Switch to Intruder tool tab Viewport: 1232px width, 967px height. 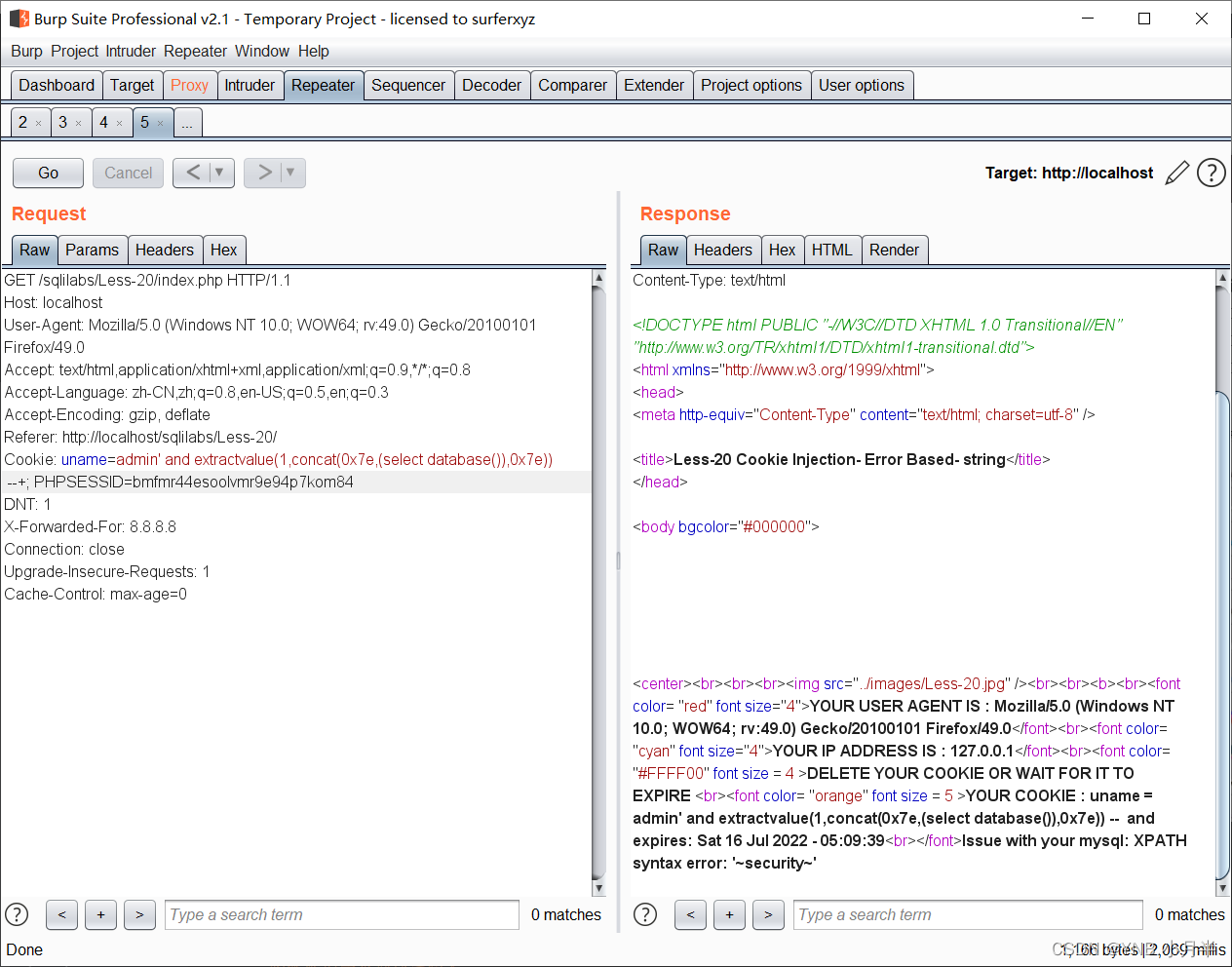click(250, 85)
